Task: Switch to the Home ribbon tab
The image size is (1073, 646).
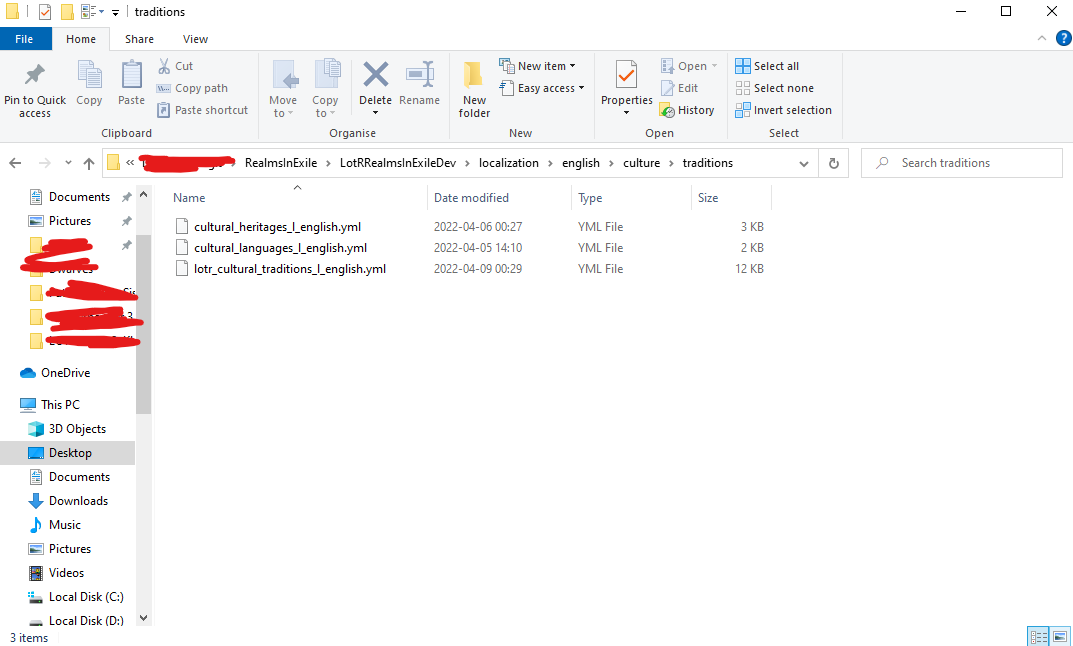Action: click(81, 39)
